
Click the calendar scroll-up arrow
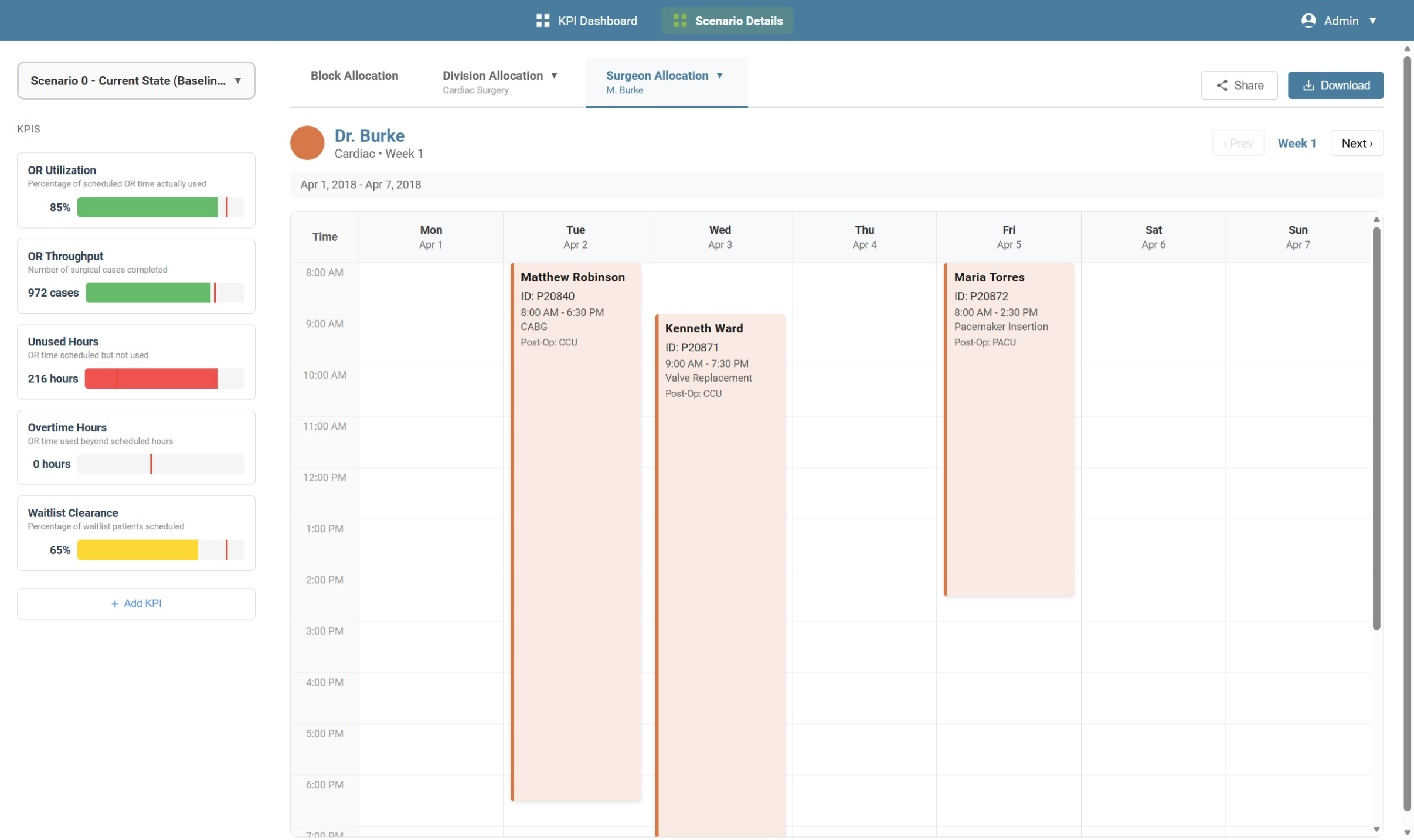[x=1376, y=220]
